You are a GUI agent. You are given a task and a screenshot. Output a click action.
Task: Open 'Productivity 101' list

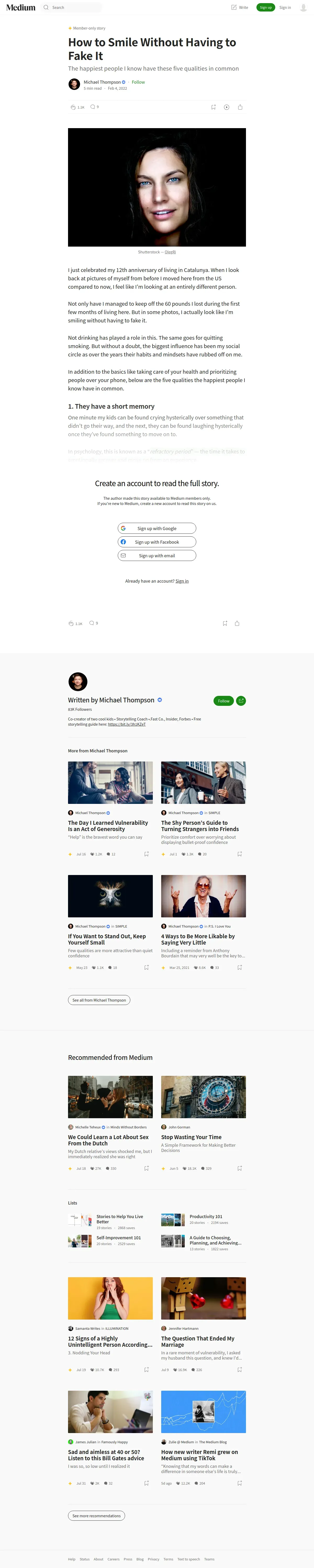[x=206, y=1216]
